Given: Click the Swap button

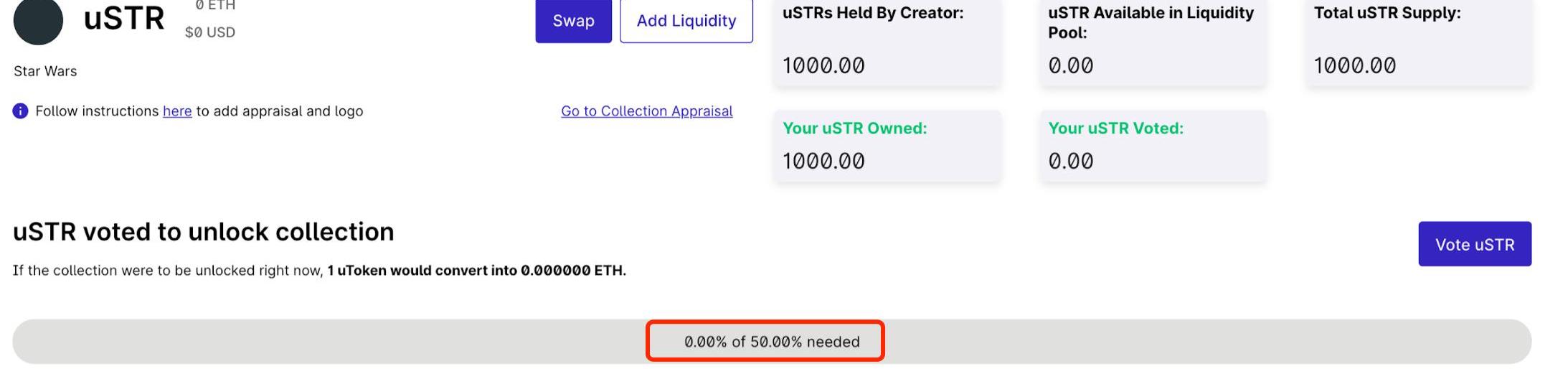Looking at the screenshot, I should click(573, 20).
